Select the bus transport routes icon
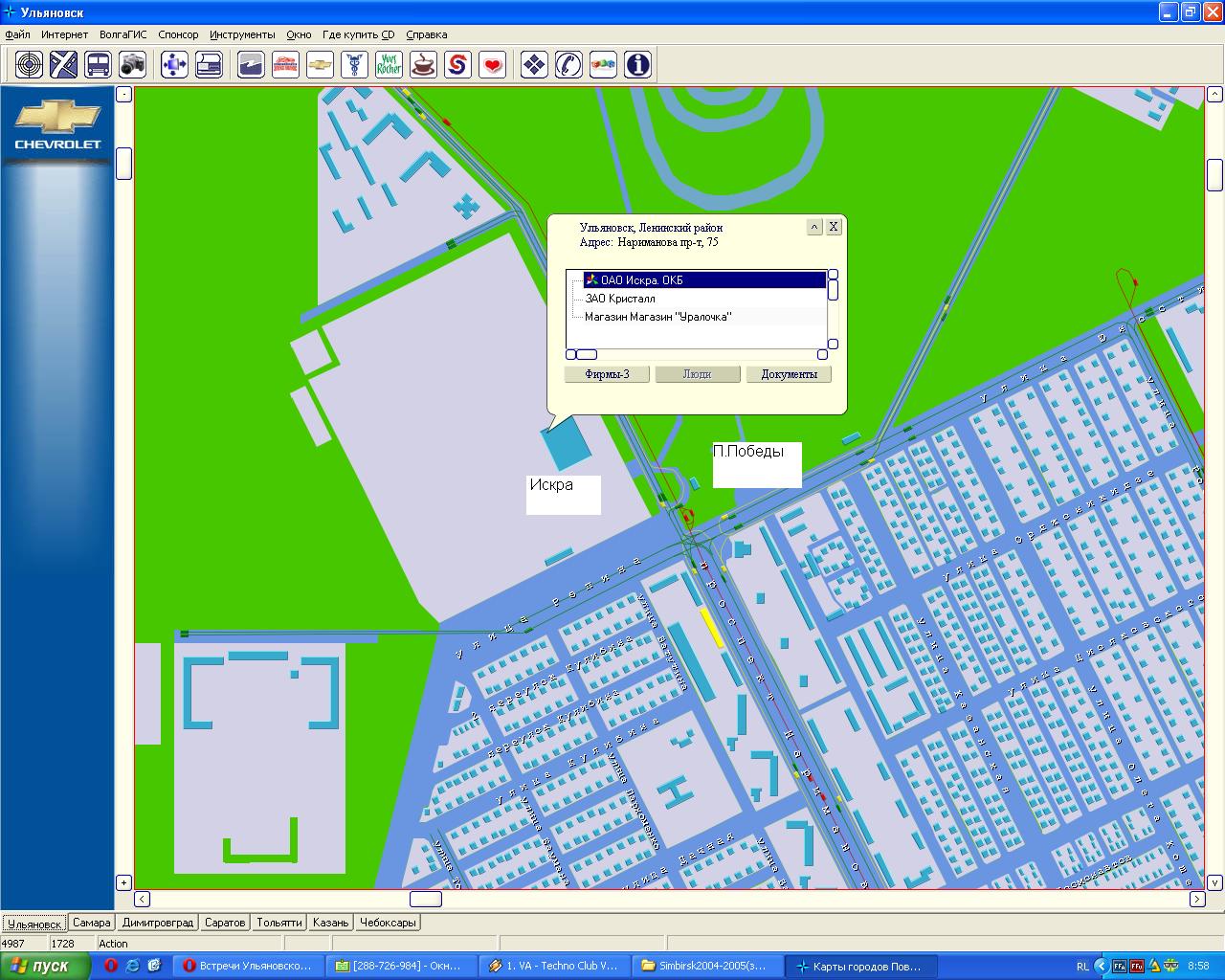 pos(98,64)
